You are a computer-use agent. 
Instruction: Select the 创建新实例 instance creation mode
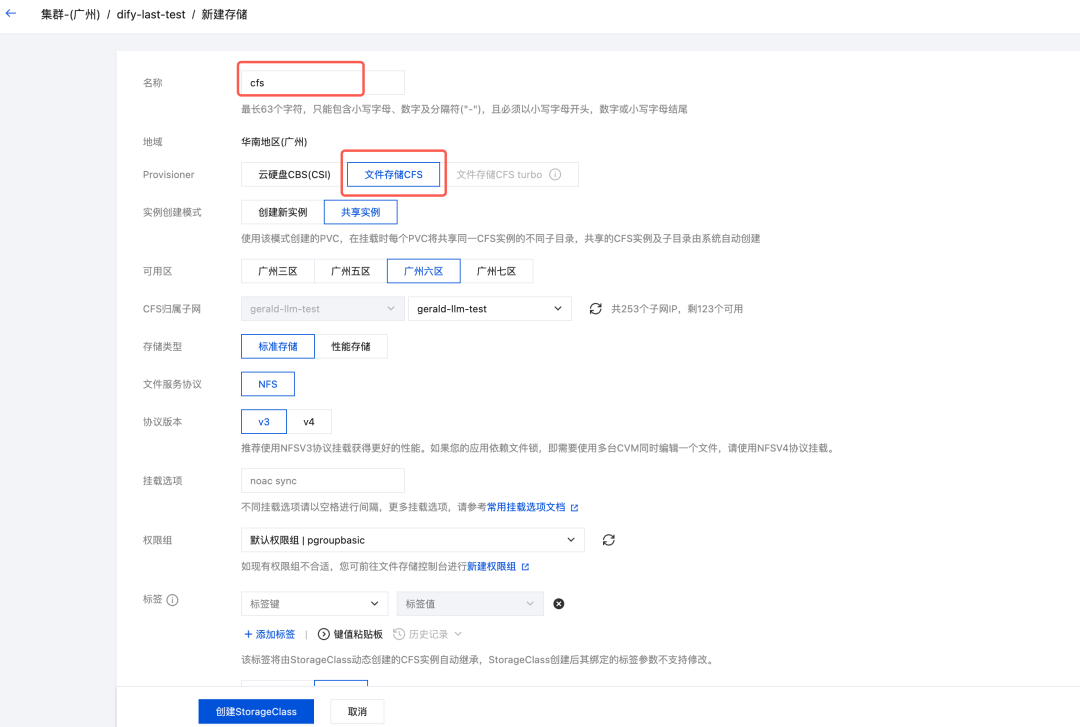click(281, 211)
